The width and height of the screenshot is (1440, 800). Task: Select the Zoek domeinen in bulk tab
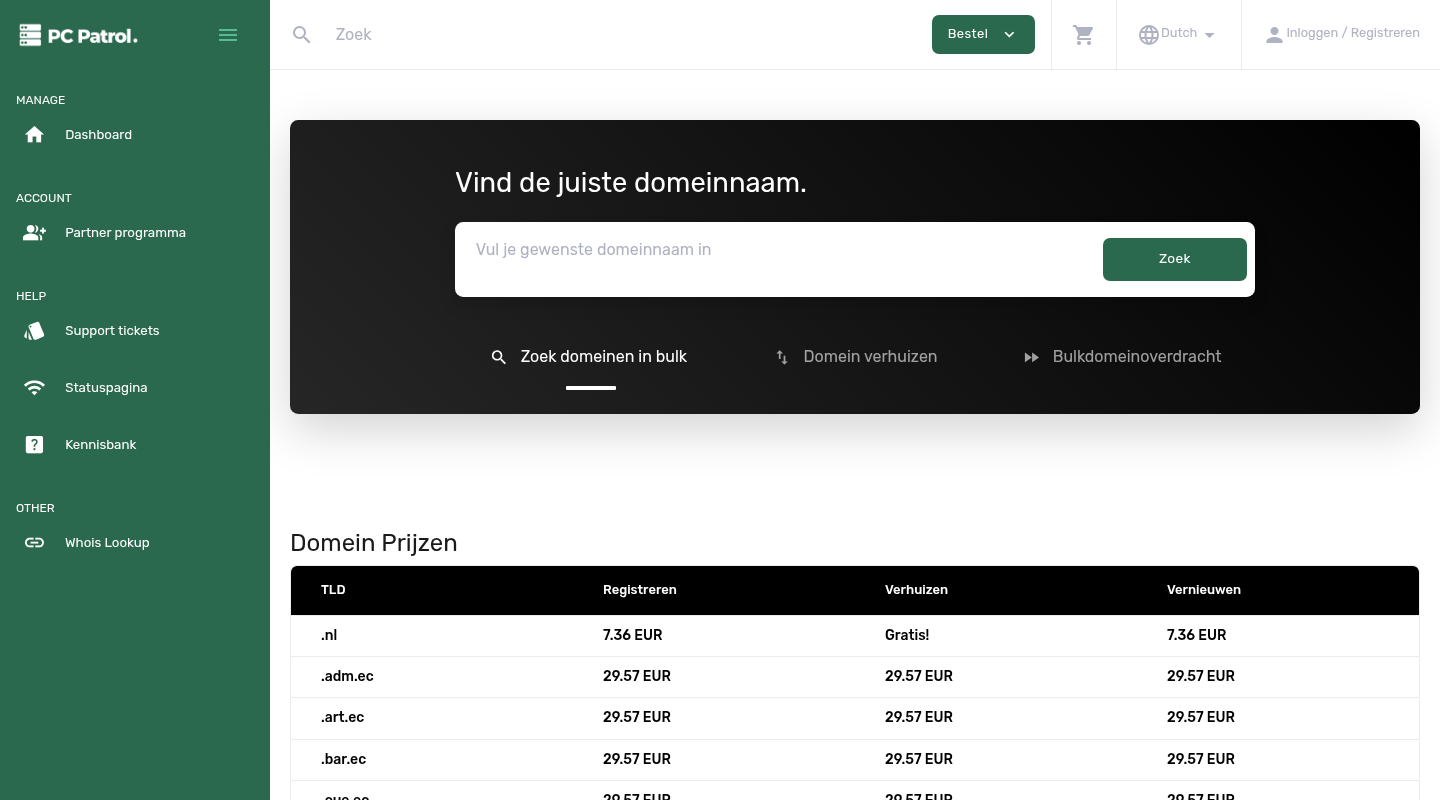click(x=589, y=357)
